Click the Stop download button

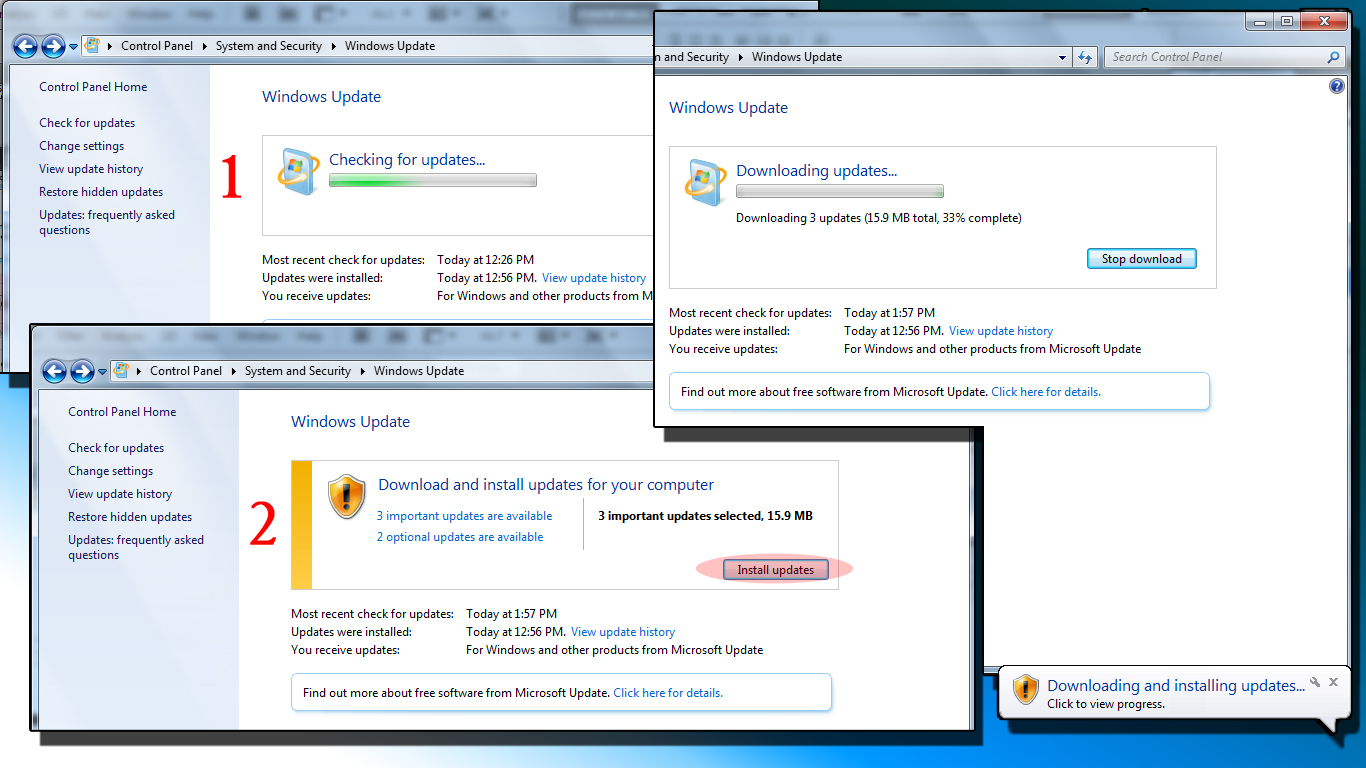tap(1141, 259)
